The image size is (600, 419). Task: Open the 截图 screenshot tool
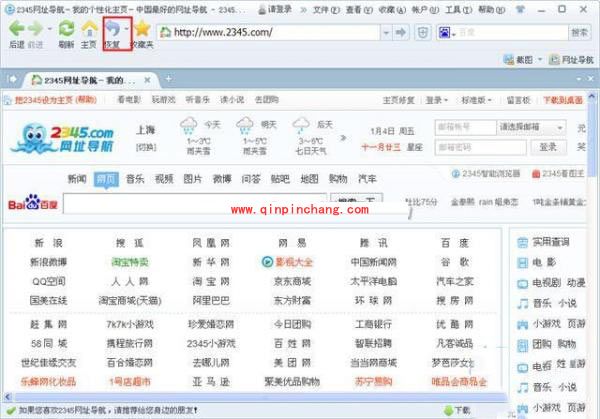[x=518, y=60]
